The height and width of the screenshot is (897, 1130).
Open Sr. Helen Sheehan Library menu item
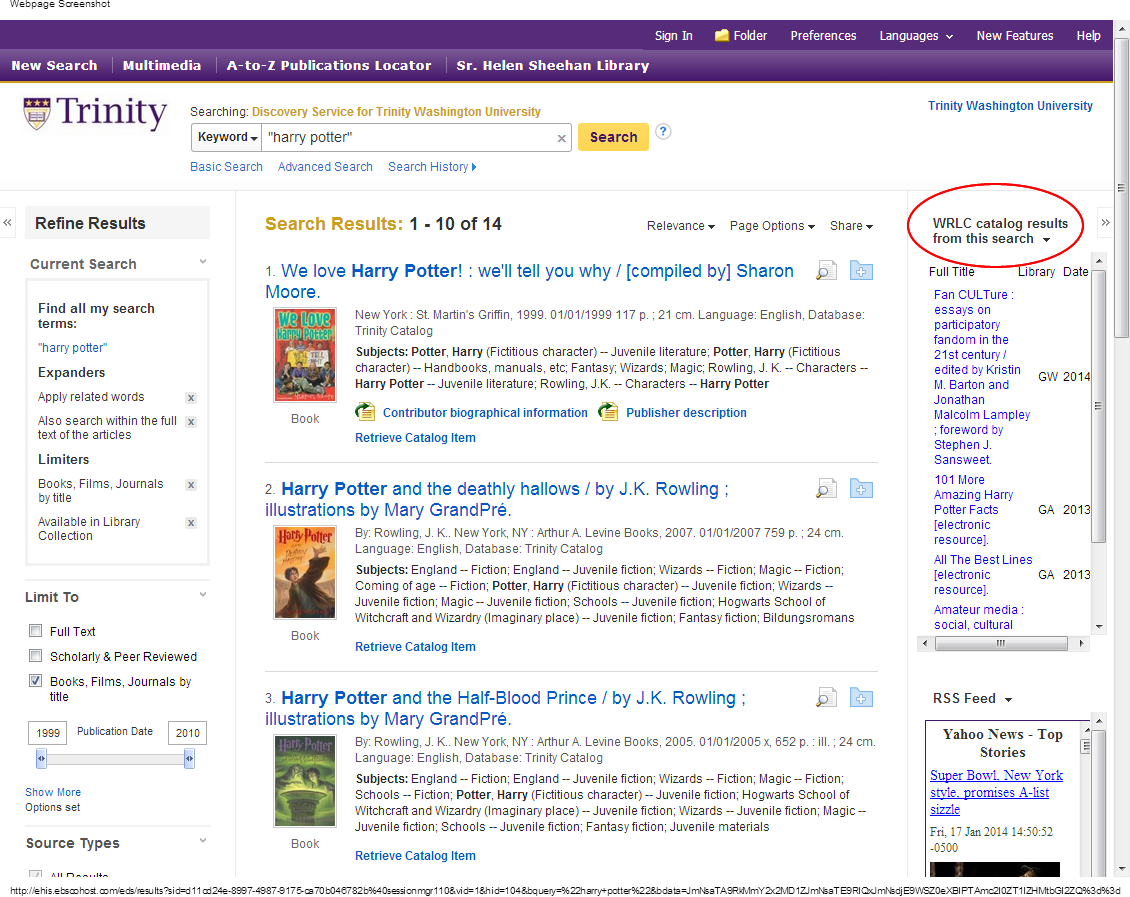click(x=553, y=66)
